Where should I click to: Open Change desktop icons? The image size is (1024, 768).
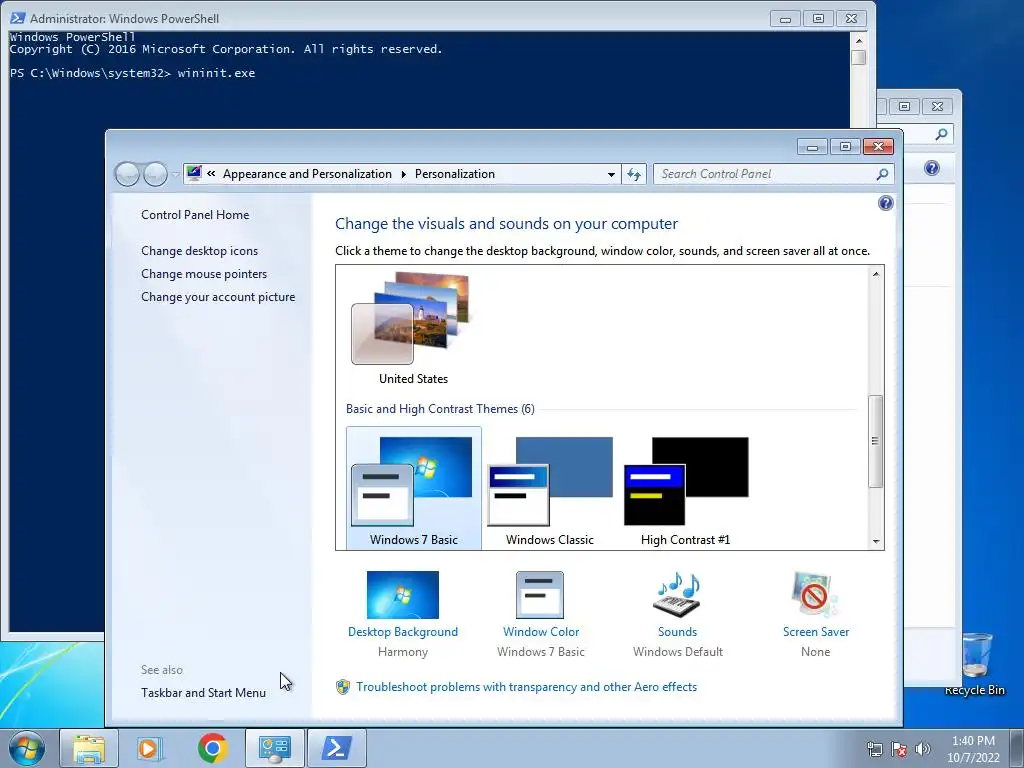tap(199, 251)
